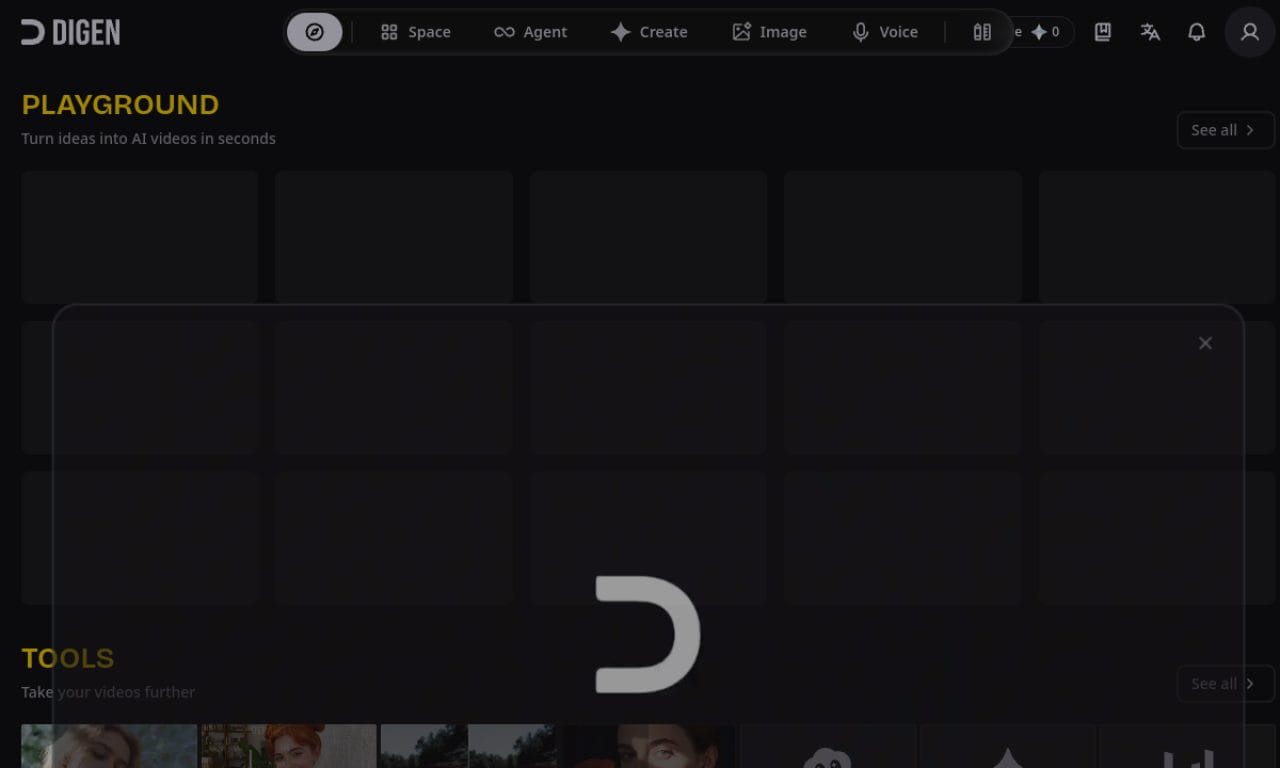Screen dimensions: 1280x768
Task: See all Playground items
Action: click(x=1225, y=130)
